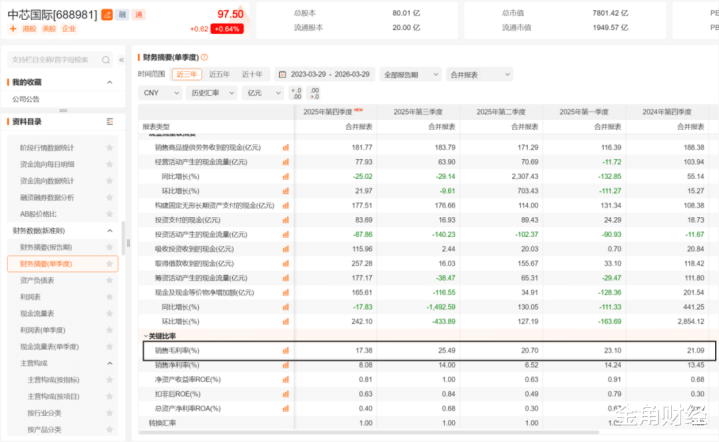Toggle favorite star for 阶段行情数据统计
The width and height of the screenshot is (719, 442).
[112, 148]
